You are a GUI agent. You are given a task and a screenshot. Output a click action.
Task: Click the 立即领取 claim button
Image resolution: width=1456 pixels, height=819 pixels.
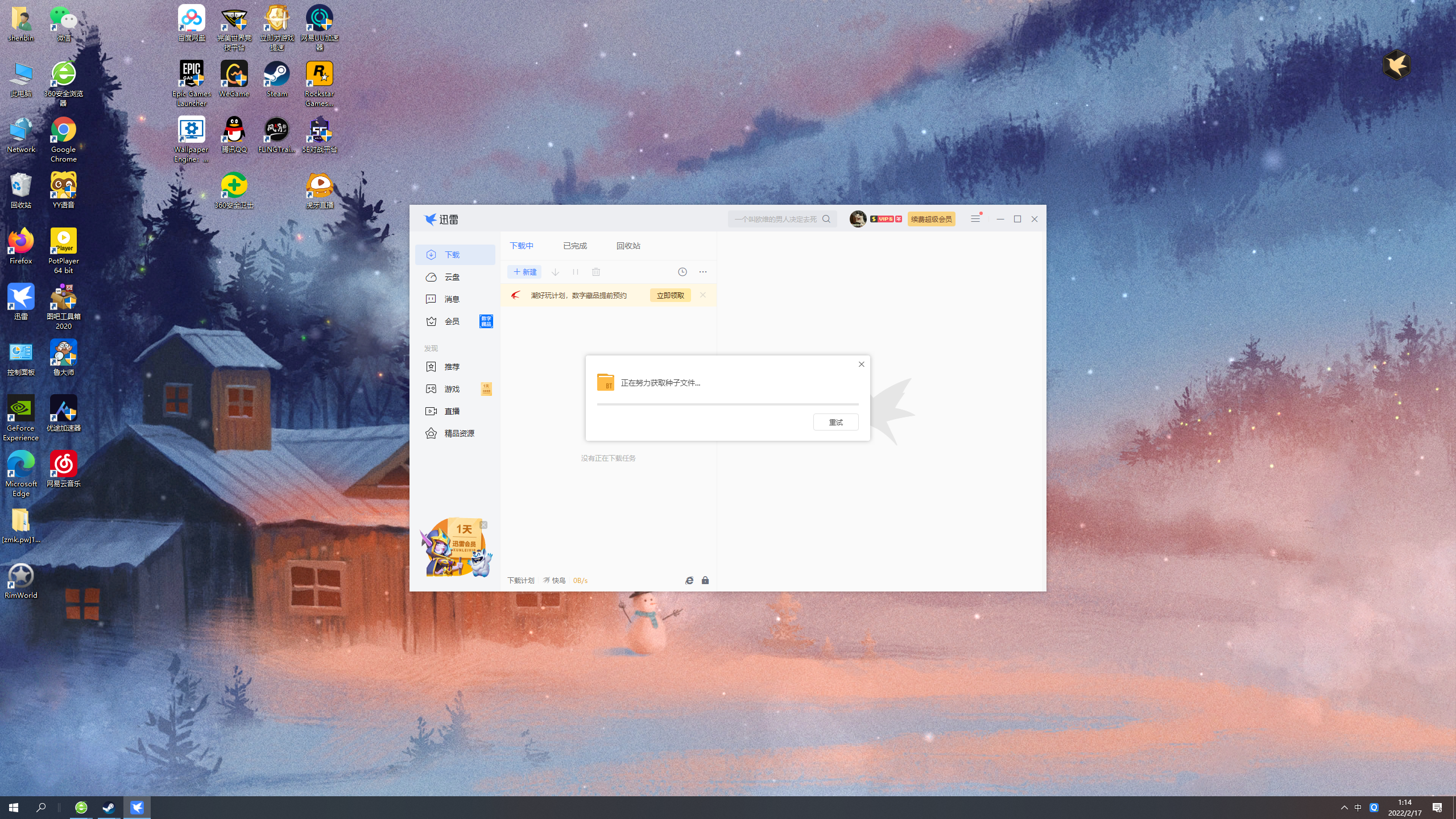(670, 295)
